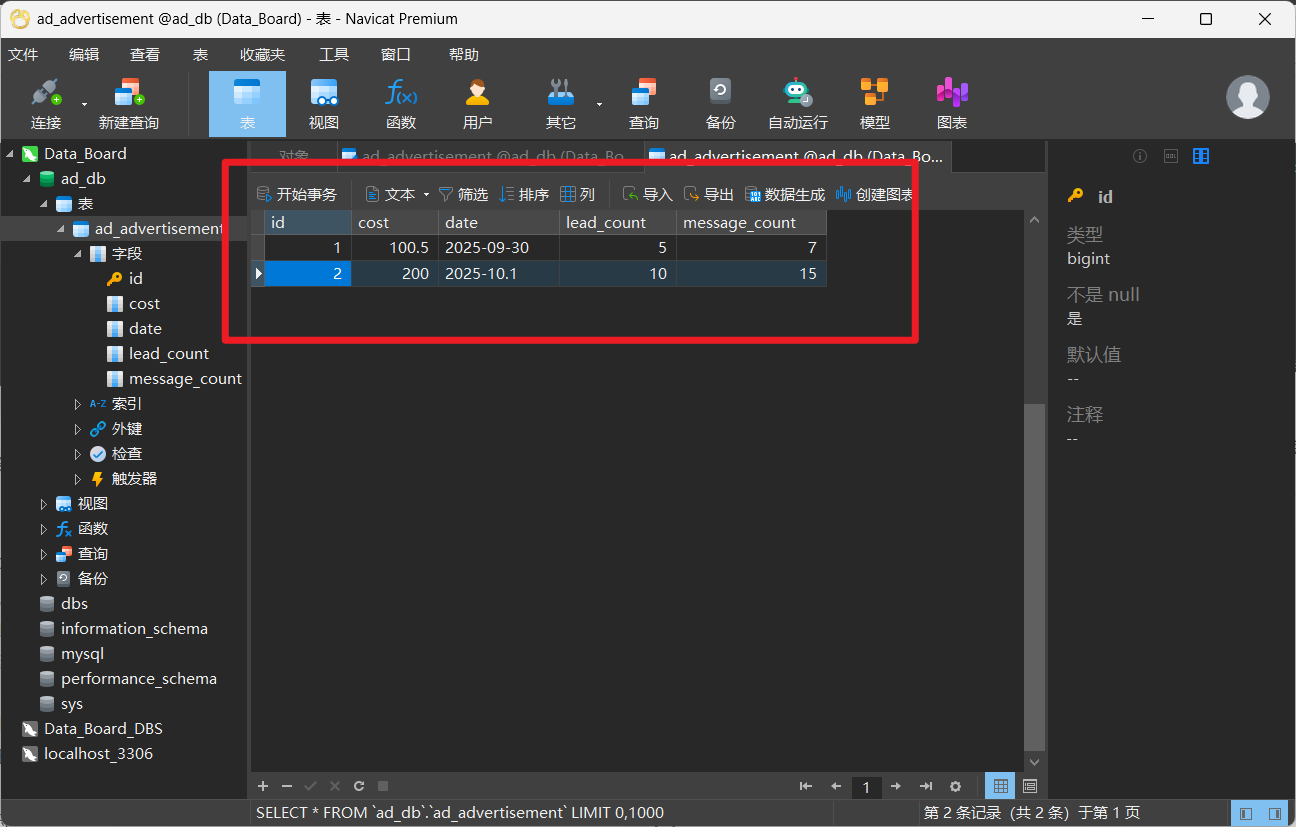Viewport: 1296px width, 827px height.
Task: Select the 表 table toolbar button
Action: point(247,104)
